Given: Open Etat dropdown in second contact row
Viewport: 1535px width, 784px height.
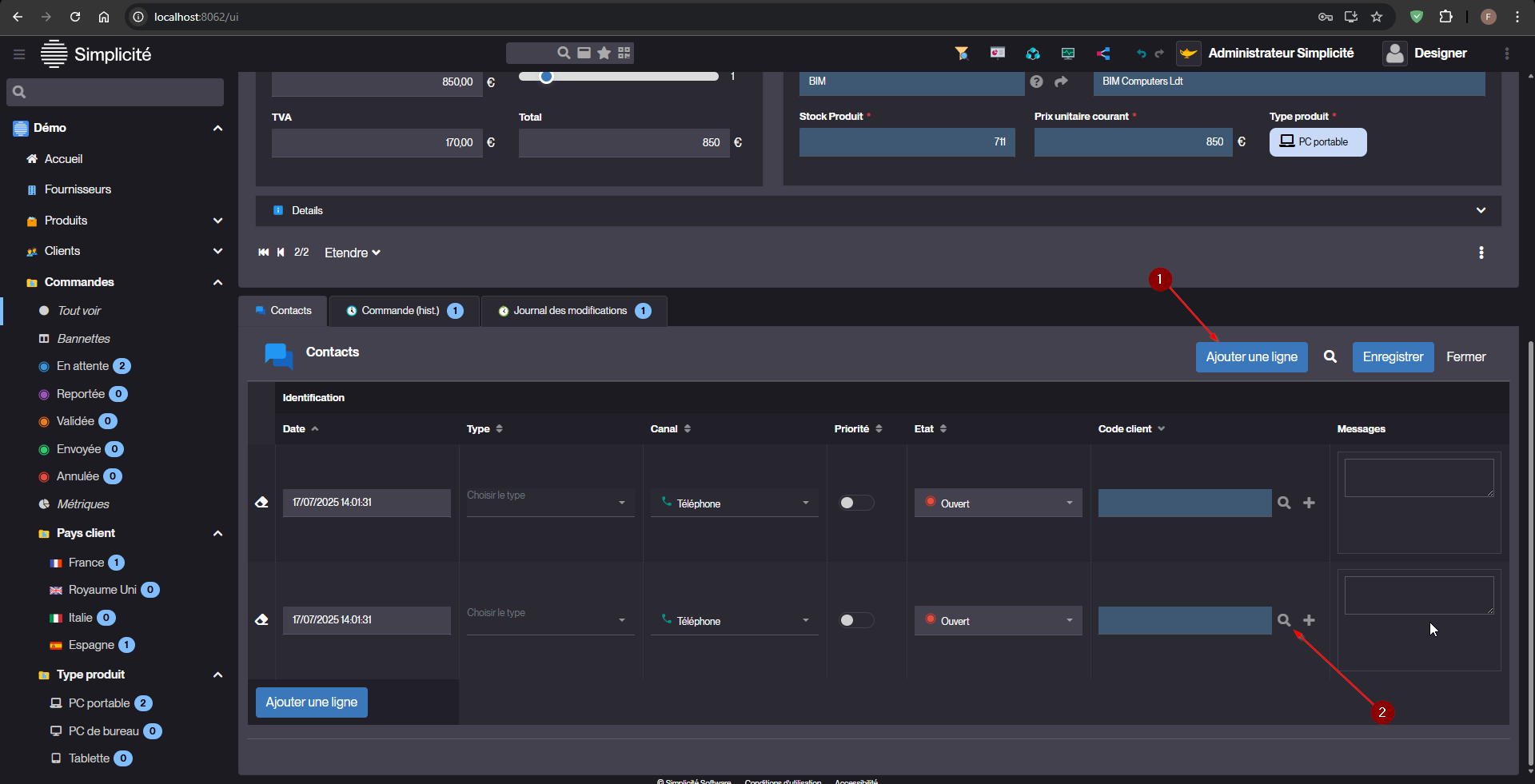Looking at the screenshot, I should pos(998,621).
